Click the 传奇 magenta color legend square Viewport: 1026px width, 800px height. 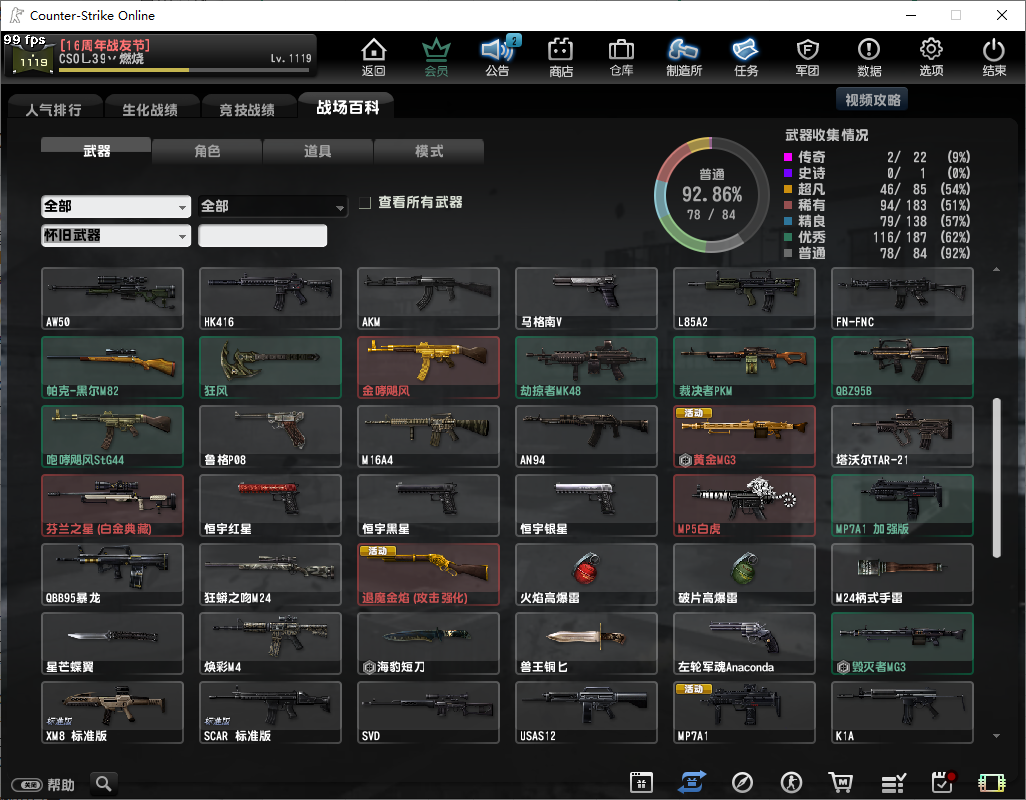coord(788,157)
